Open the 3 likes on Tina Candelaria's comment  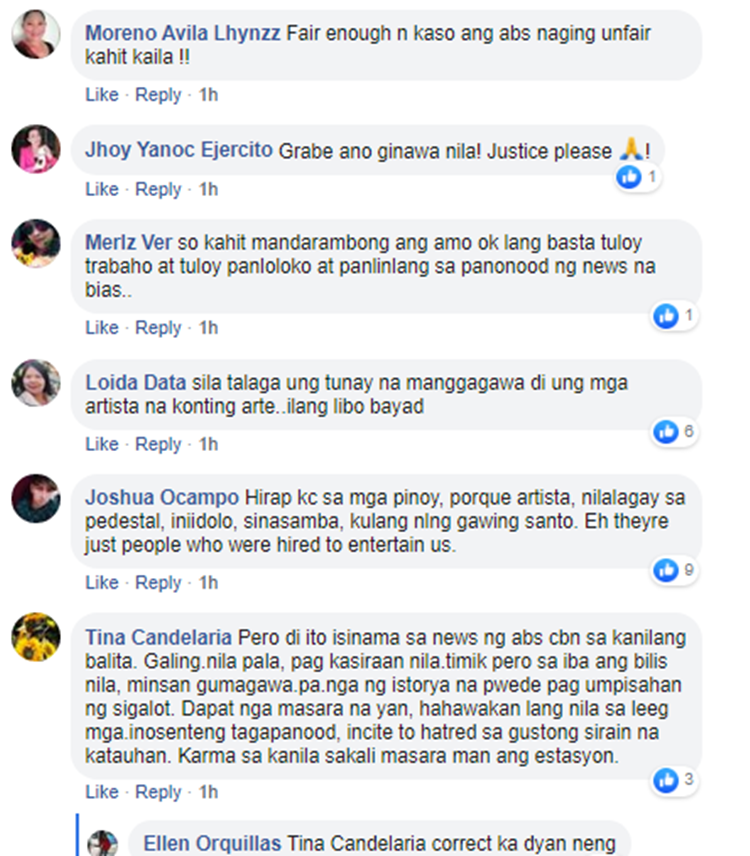675,780
